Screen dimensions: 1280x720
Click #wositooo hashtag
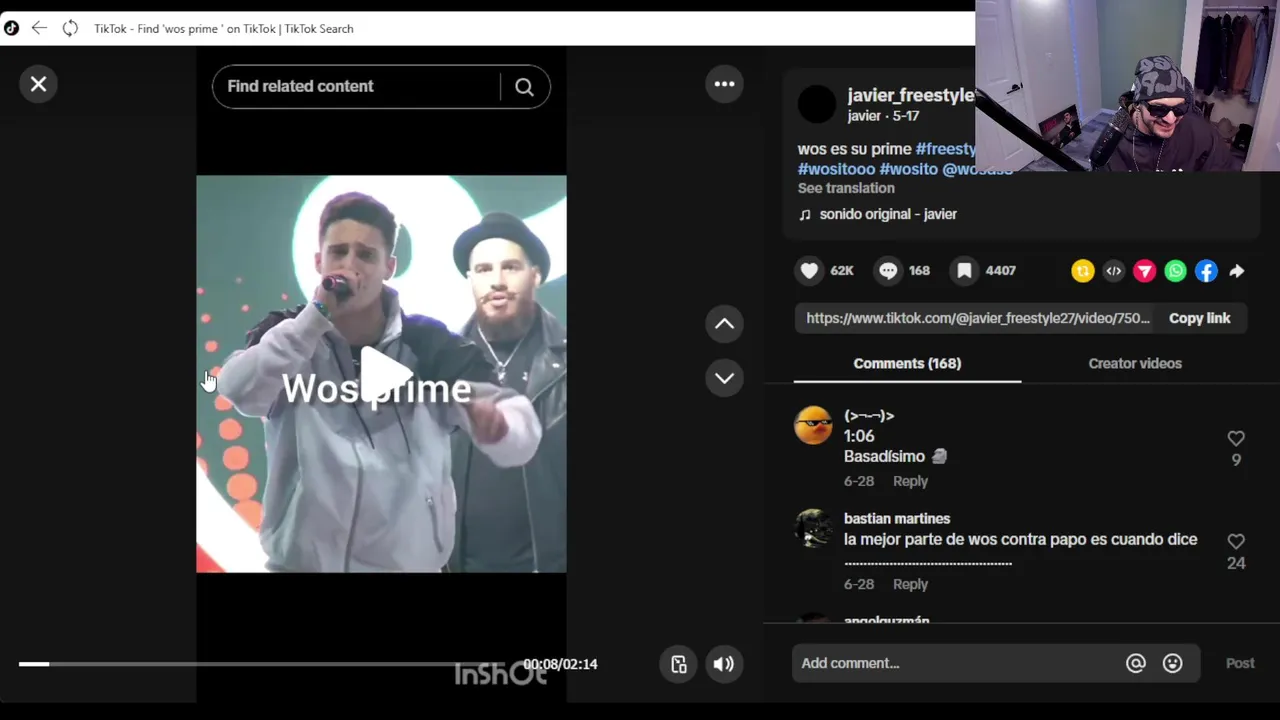pyautogui.click(x=836, y=169)
